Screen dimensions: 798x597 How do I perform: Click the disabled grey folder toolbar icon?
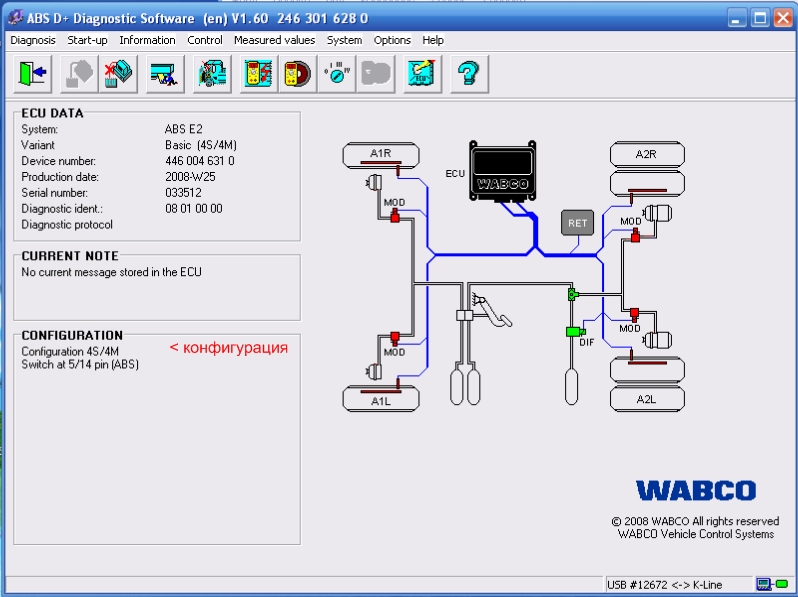coord(376,74)
